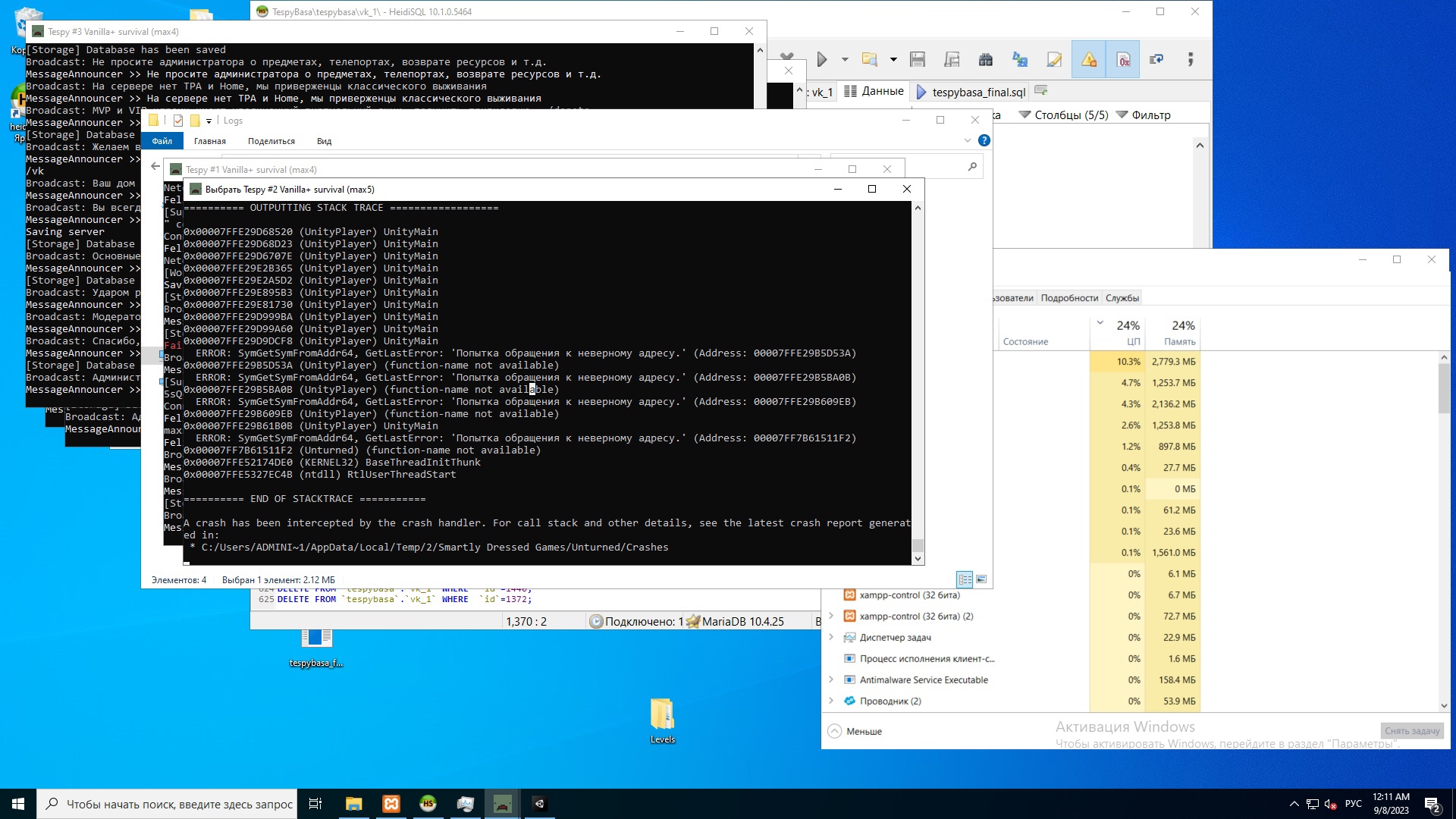Switch to the 'Службы' tab in Task Manager

(1124, 297)
